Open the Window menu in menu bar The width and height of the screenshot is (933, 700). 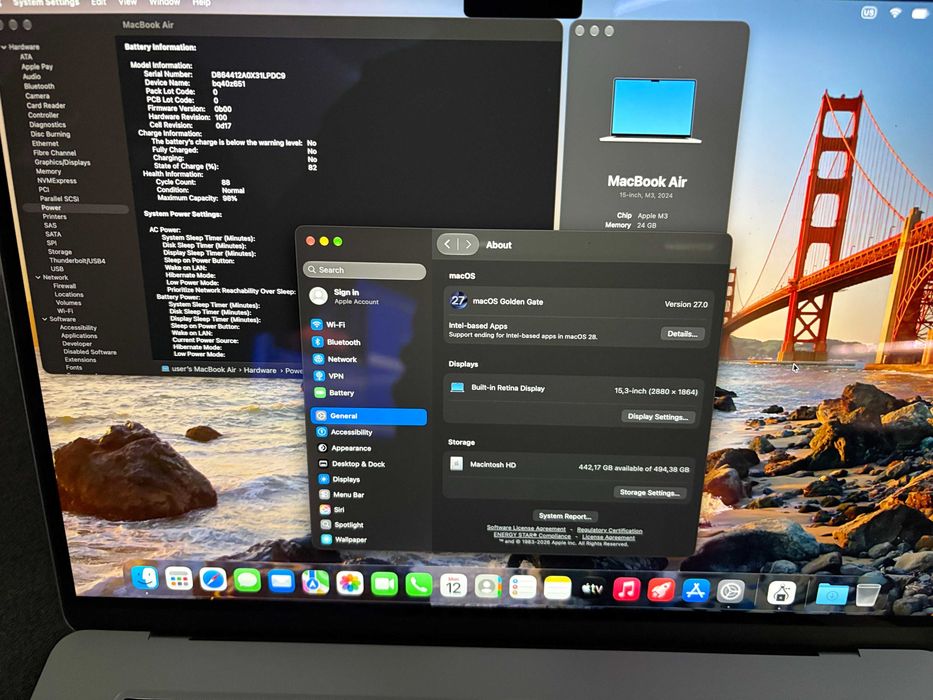164,3
